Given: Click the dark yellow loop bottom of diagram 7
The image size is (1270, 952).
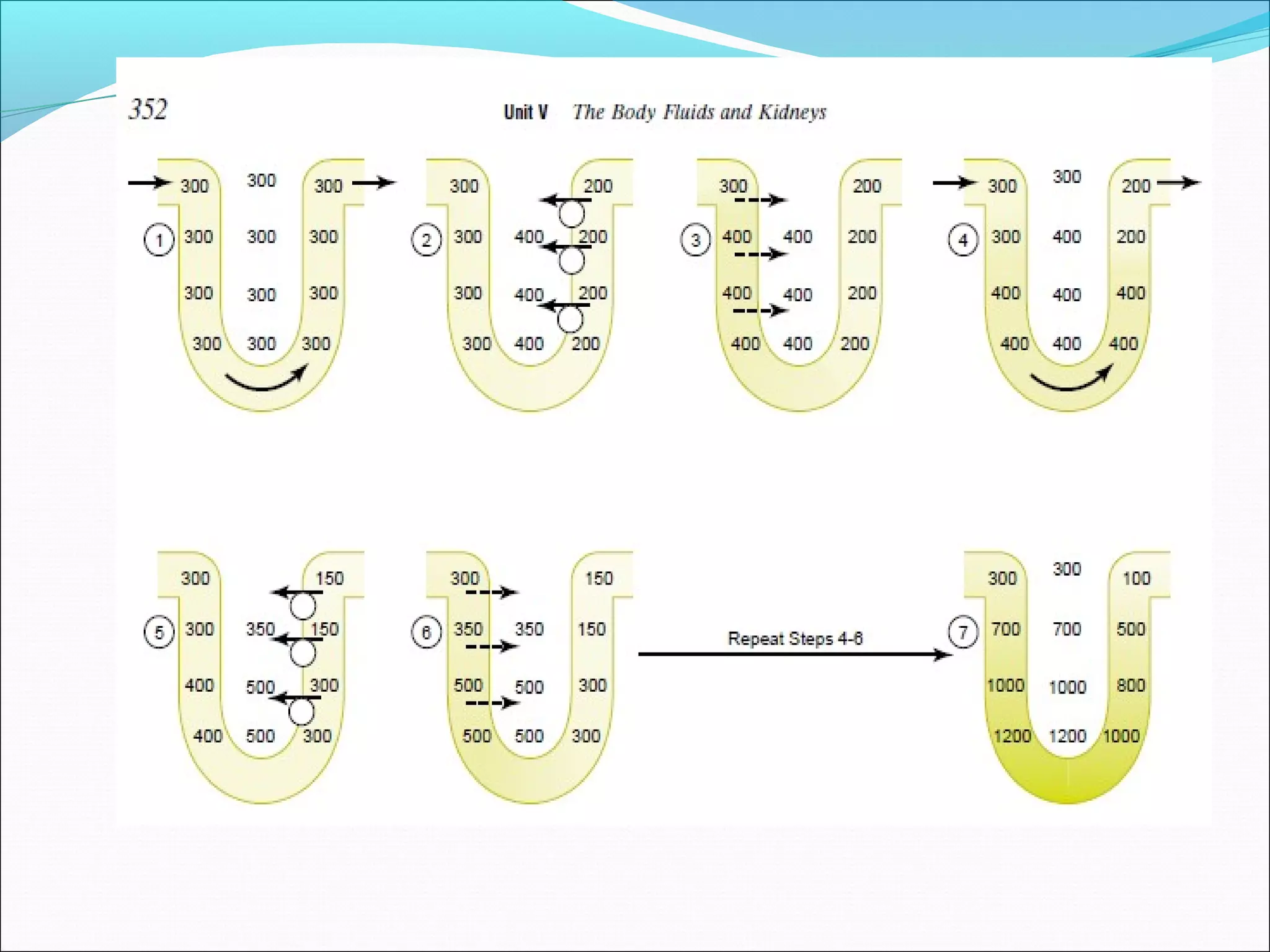Looking at the screenshot, I should (1067, 781).
